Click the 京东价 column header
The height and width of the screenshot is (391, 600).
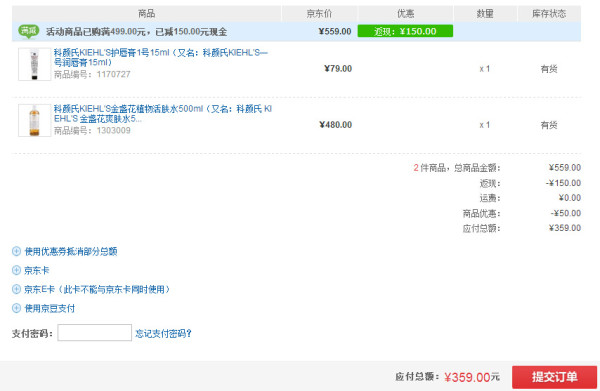pyautogui.click(x=320, y=14)
